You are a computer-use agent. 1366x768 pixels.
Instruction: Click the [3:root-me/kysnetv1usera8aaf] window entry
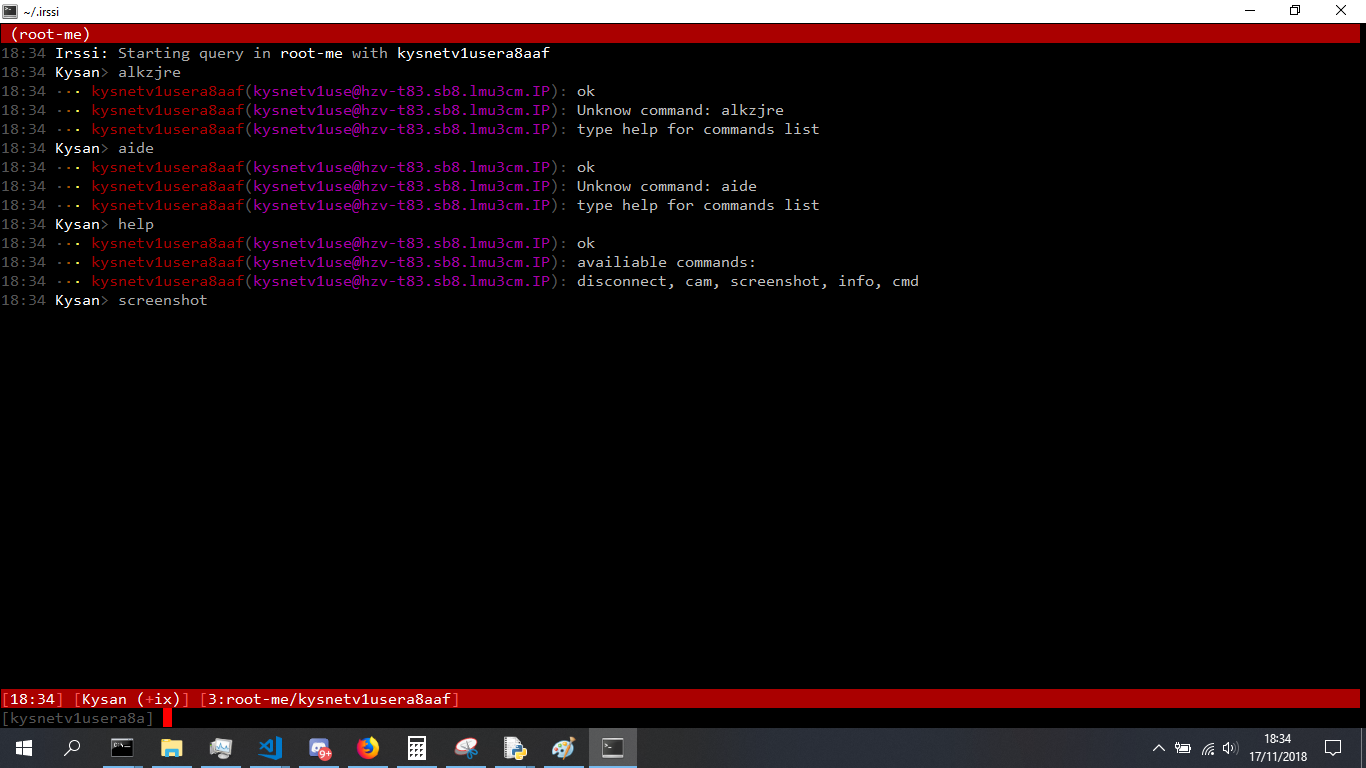click(330, 699)
